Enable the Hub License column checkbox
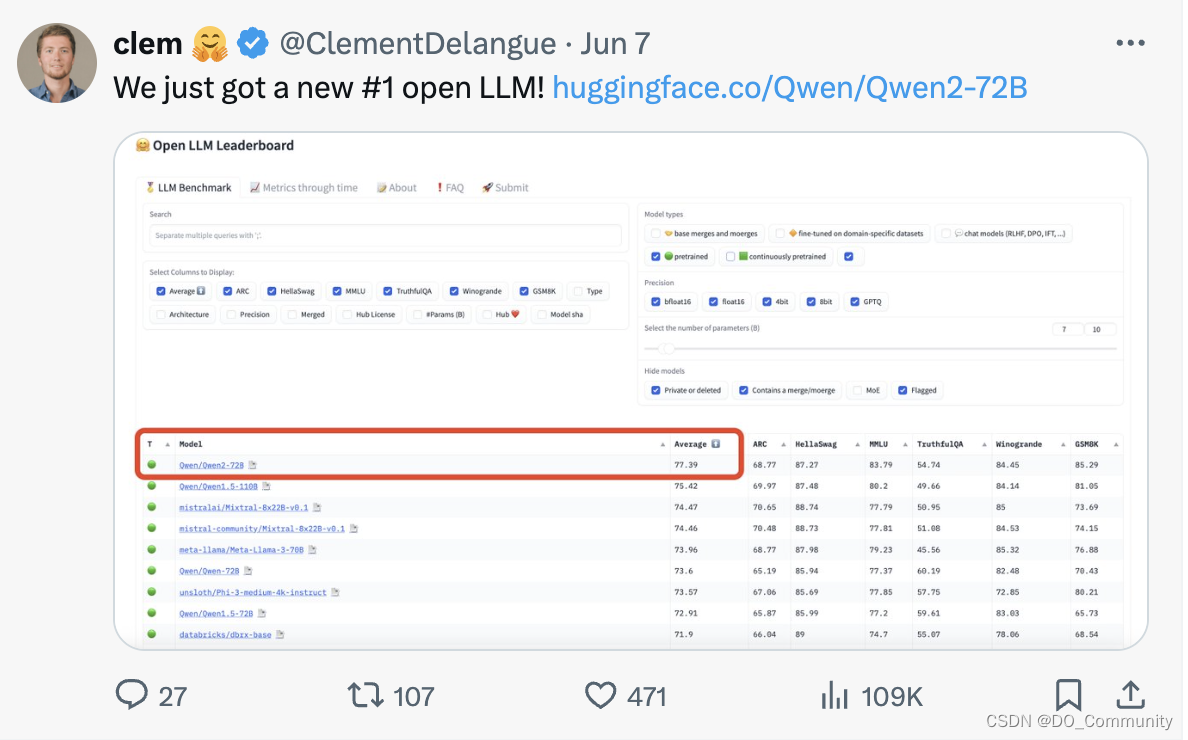 347,314
